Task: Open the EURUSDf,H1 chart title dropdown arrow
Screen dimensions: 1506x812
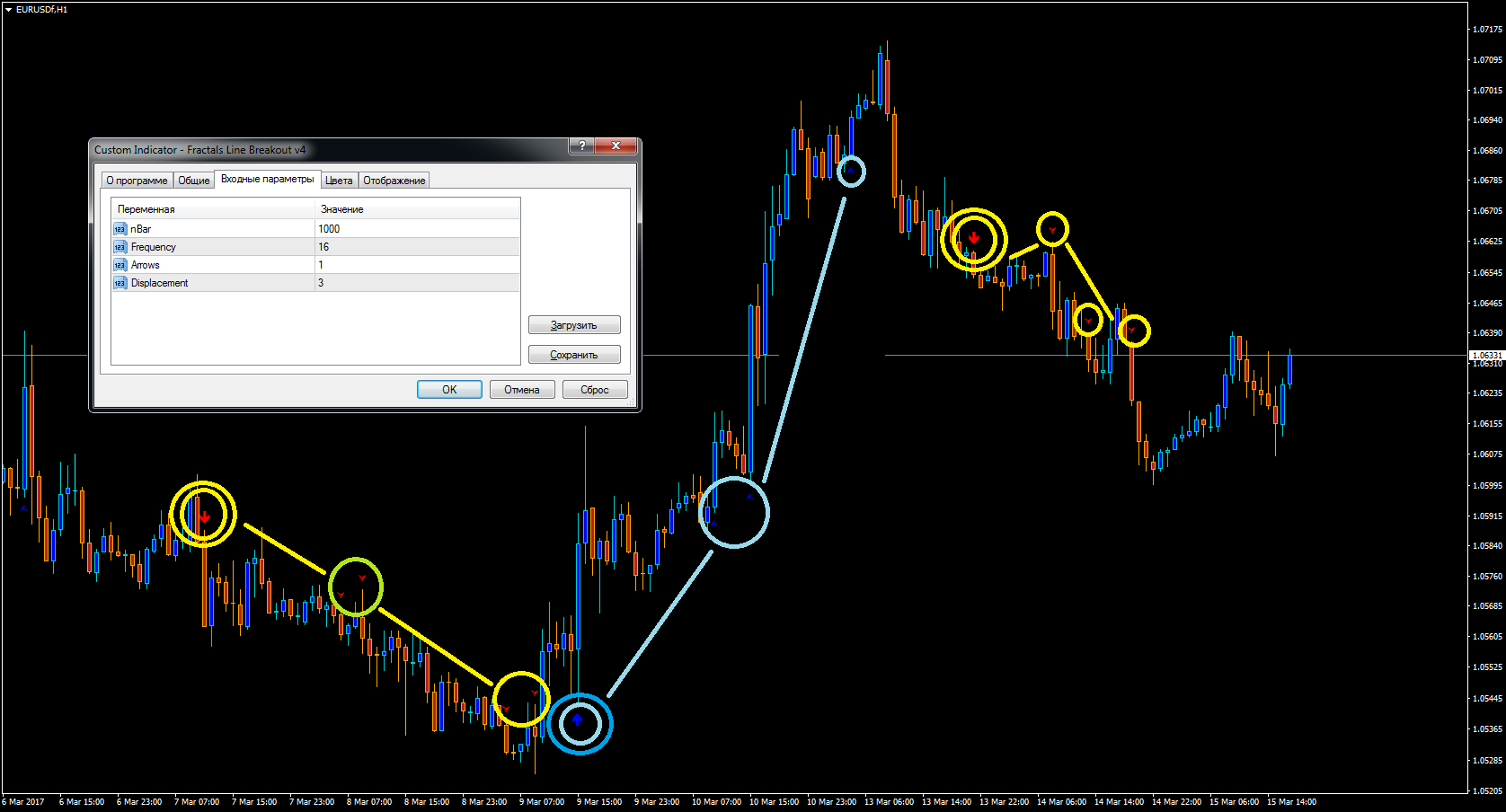Action: (8, 9)
